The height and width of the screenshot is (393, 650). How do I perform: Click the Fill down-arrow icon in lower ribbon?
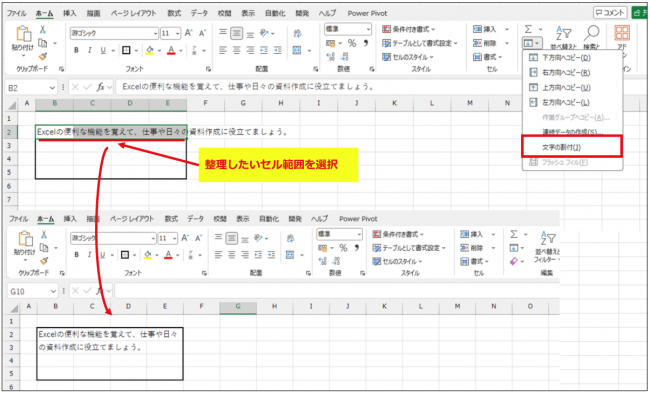[514, 248]
